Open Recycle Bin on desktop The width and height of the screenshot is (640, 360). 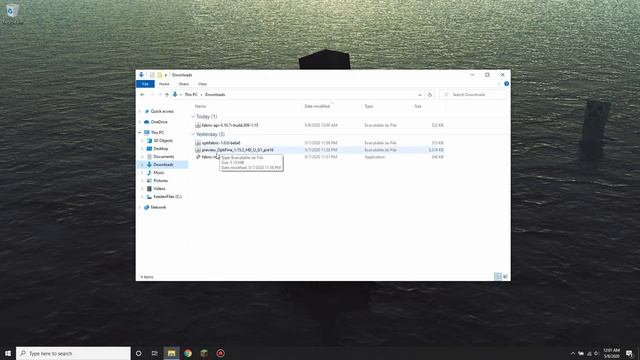12,13
